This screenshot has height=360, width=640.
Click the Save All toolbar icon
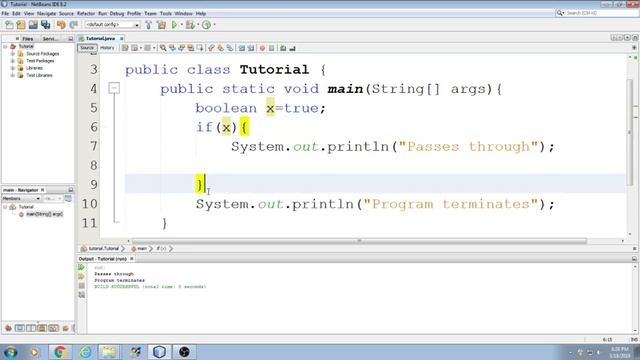point(45,25)
